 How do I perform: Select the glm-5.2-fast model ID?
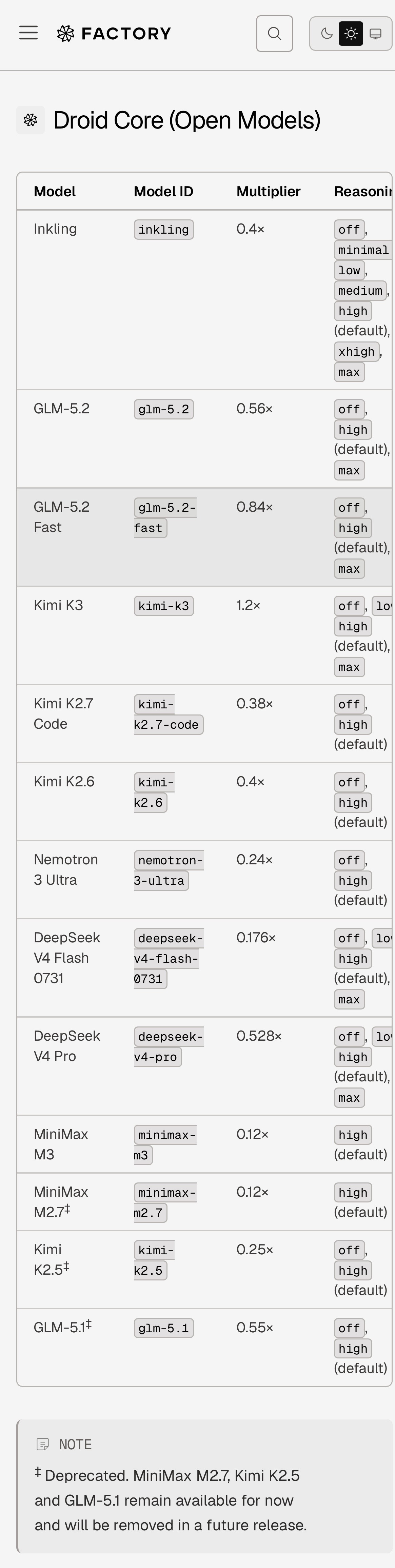click(x=165, y=517)
